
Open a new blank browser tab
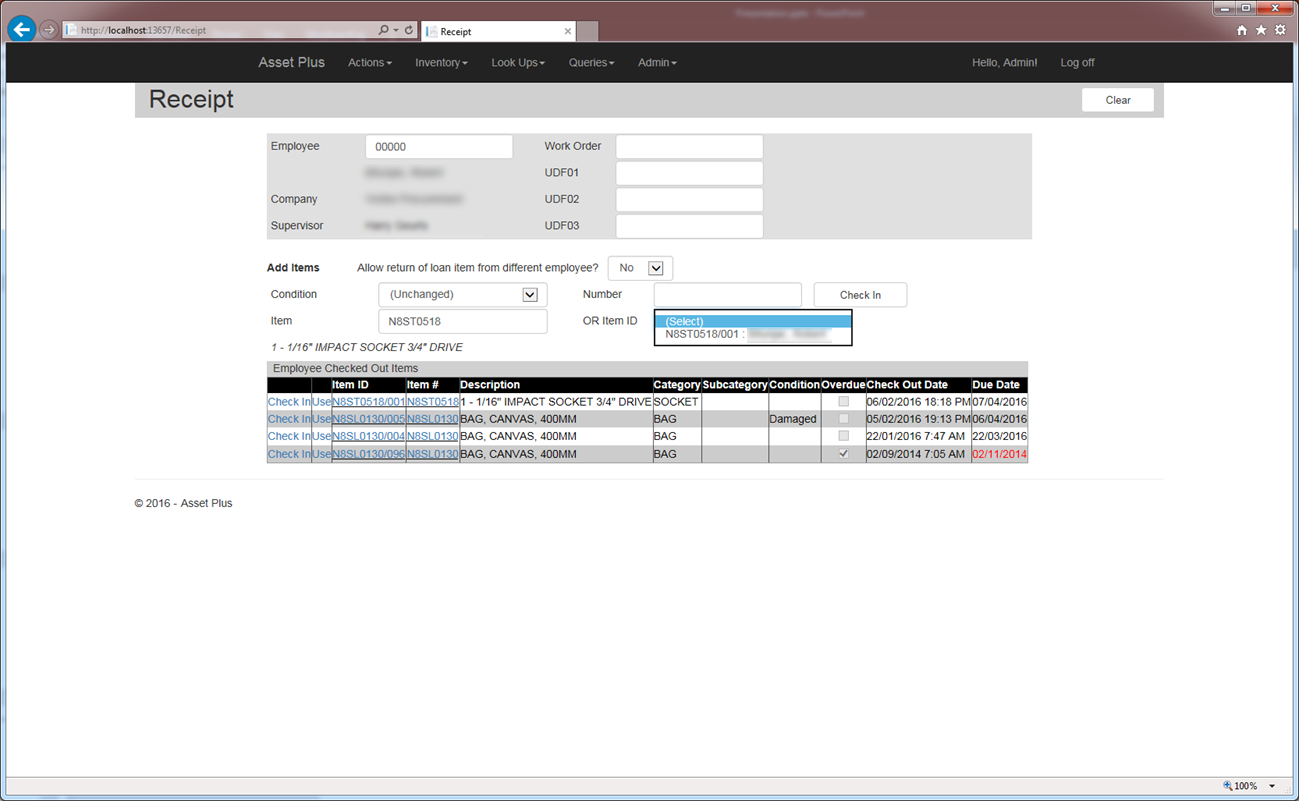coord(588,31)
